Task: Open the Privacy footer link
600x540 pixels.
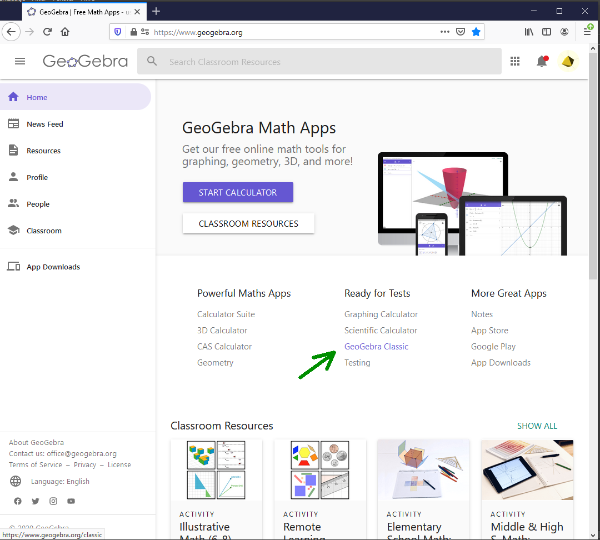Action: [x=85, y=464]
